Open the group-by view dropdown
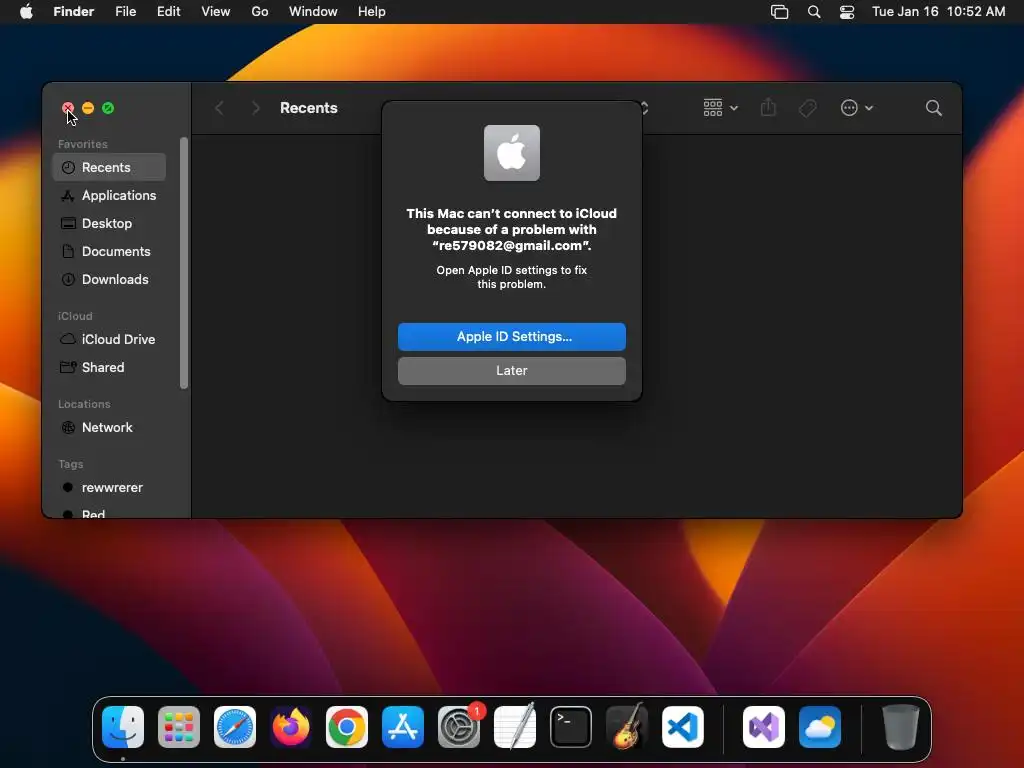Screen dimensions: 1024x768 point(720,108)
